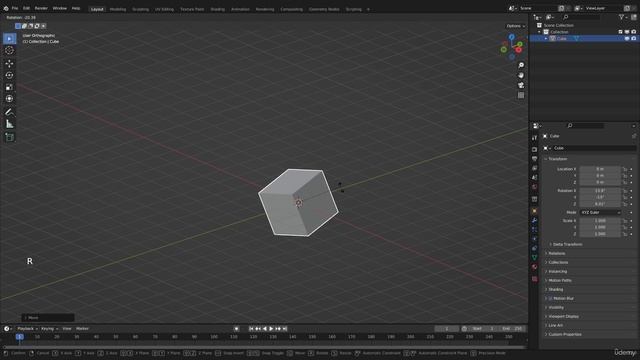The width and height of the screenshot is (640, 360).
Task: Click the pan view hand icon
Action: click(521, 76)
